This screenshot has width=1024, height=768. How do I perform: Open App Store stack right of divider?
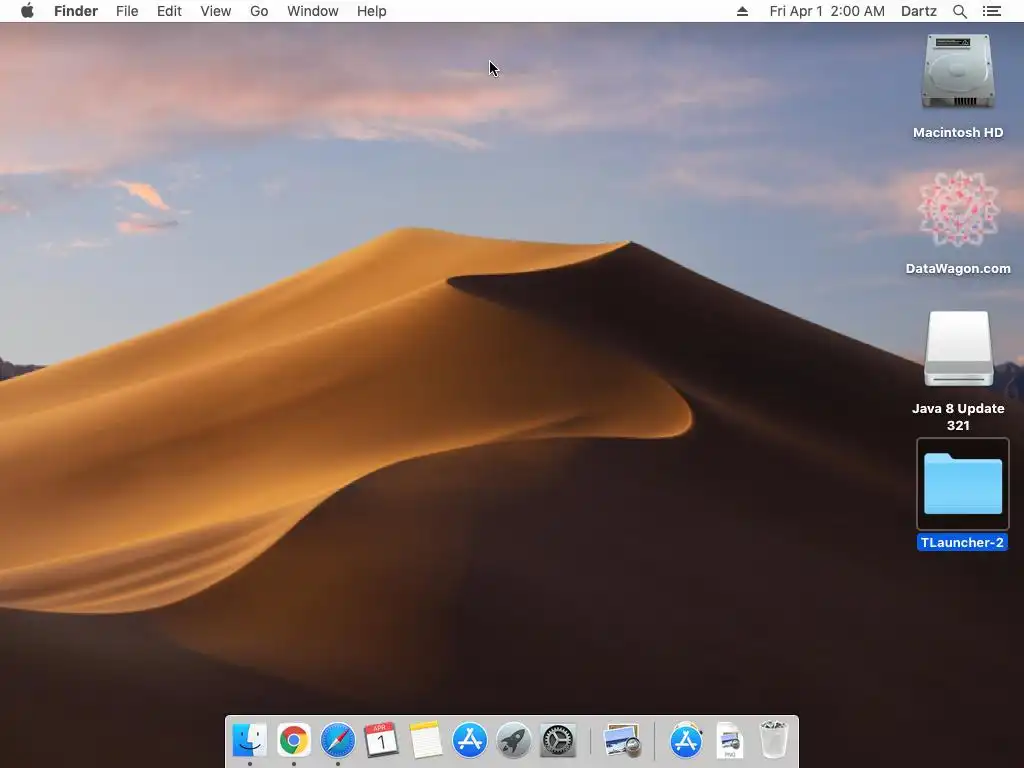[x=686, y=740]
